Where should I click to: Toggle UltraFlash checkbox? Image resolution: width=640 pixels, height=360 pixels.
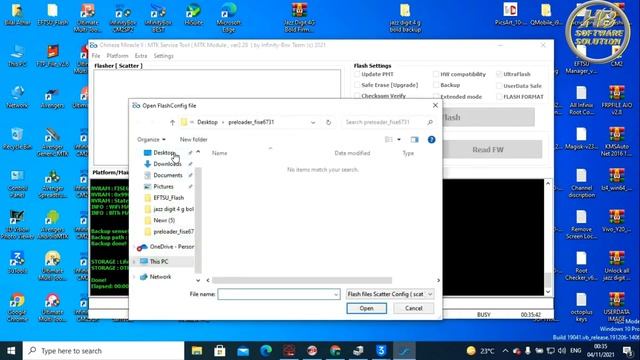499,74
